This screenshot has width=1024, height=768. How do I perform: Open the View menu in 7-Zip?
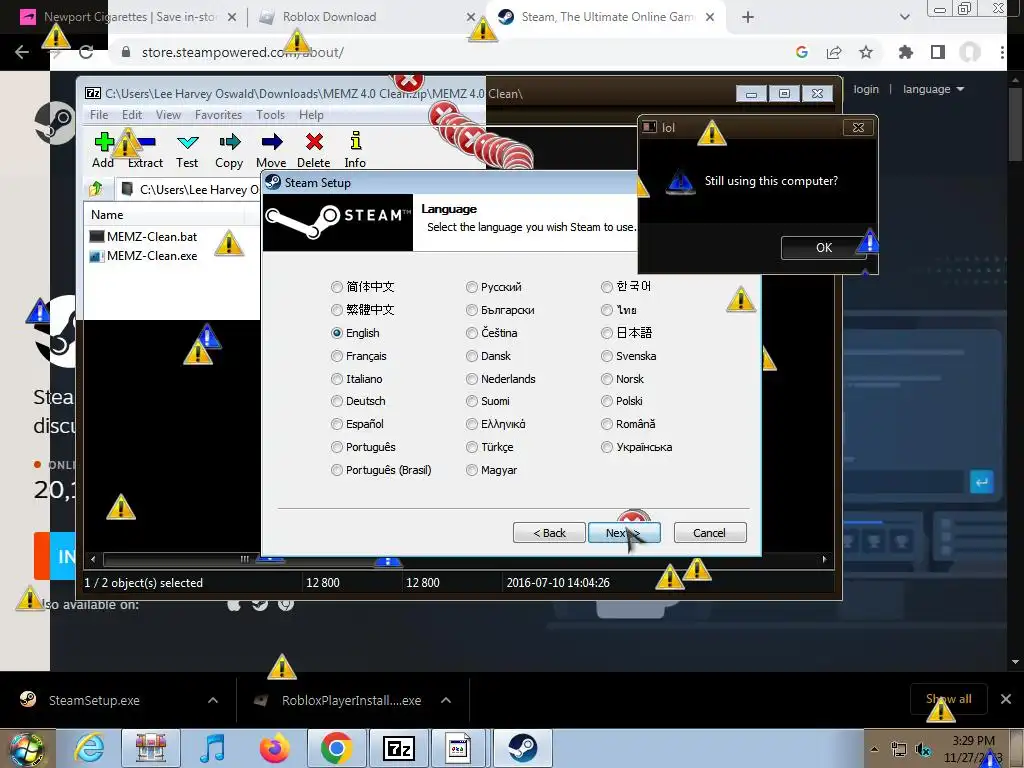point(168,115)
